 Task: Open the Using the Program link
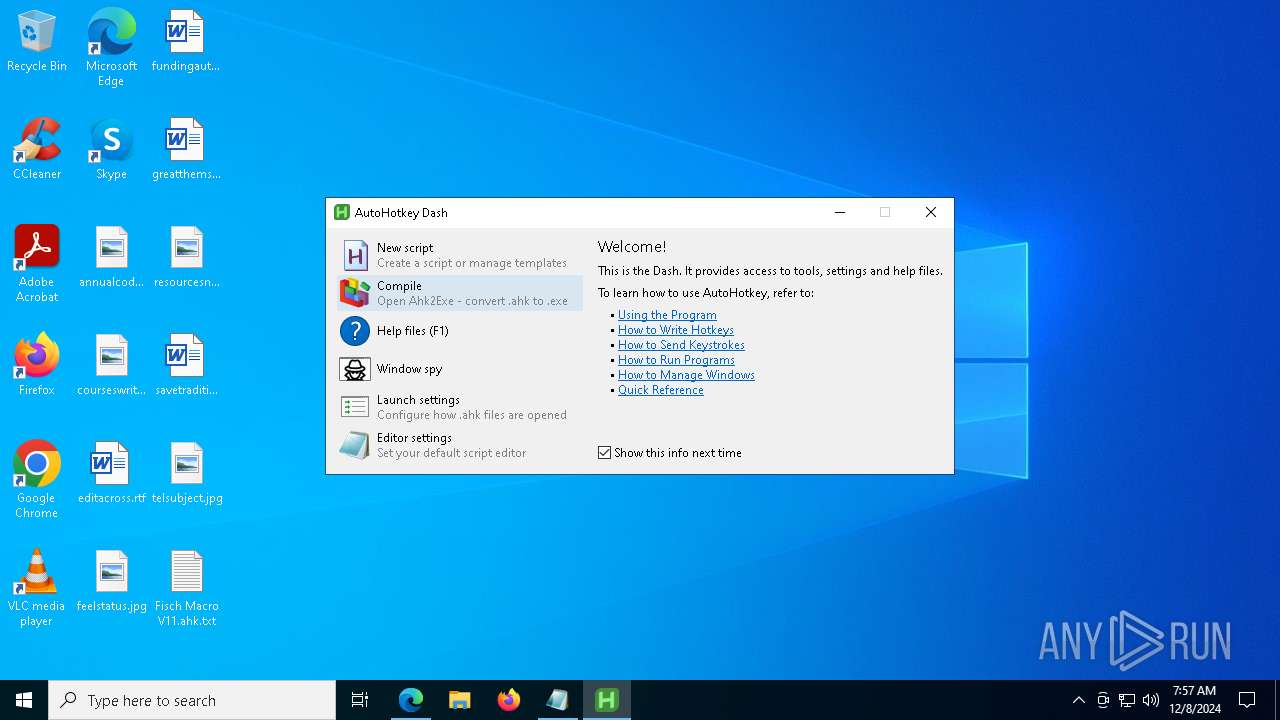point(667,315)
